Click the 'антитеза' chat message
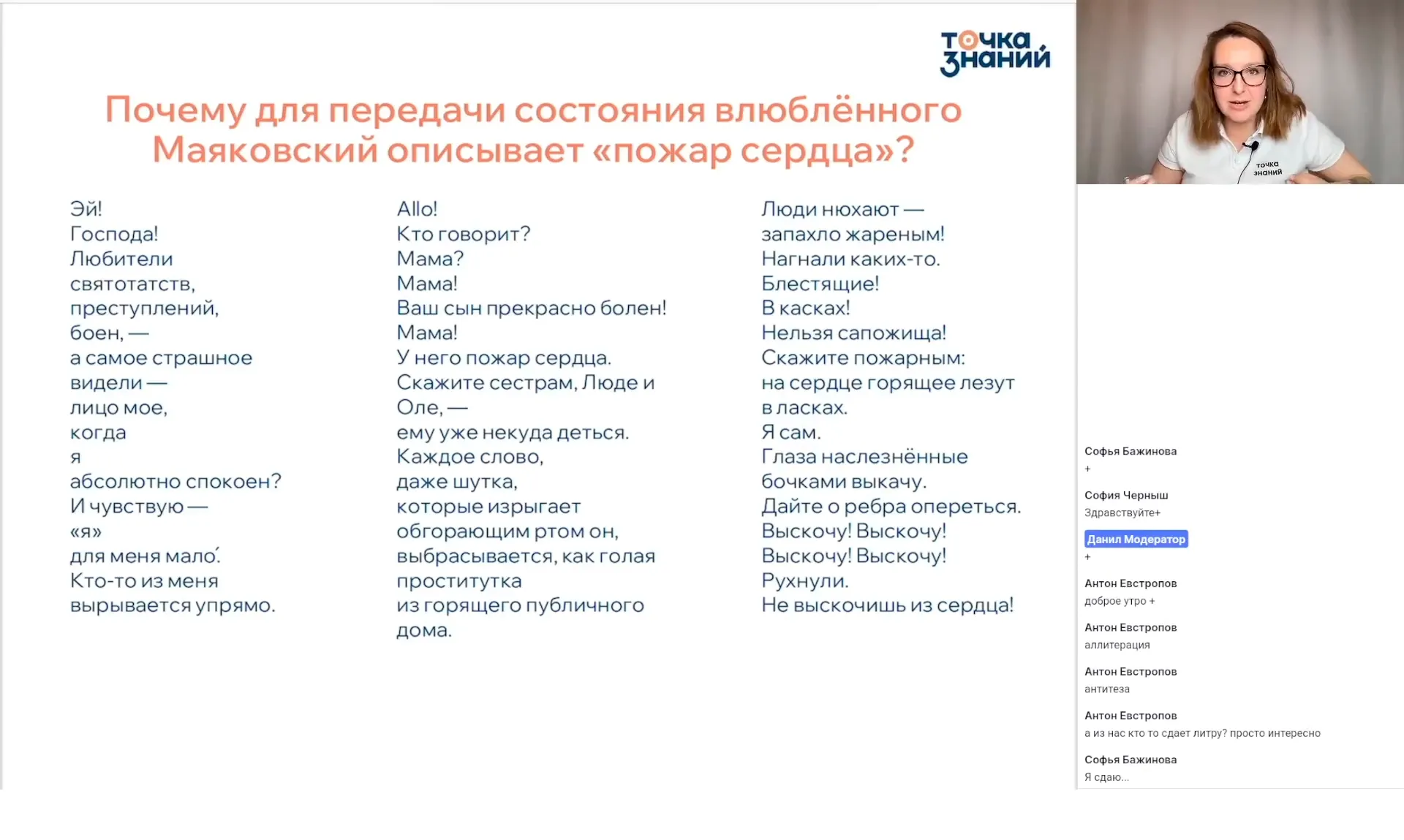 (x=1107, y=689)
